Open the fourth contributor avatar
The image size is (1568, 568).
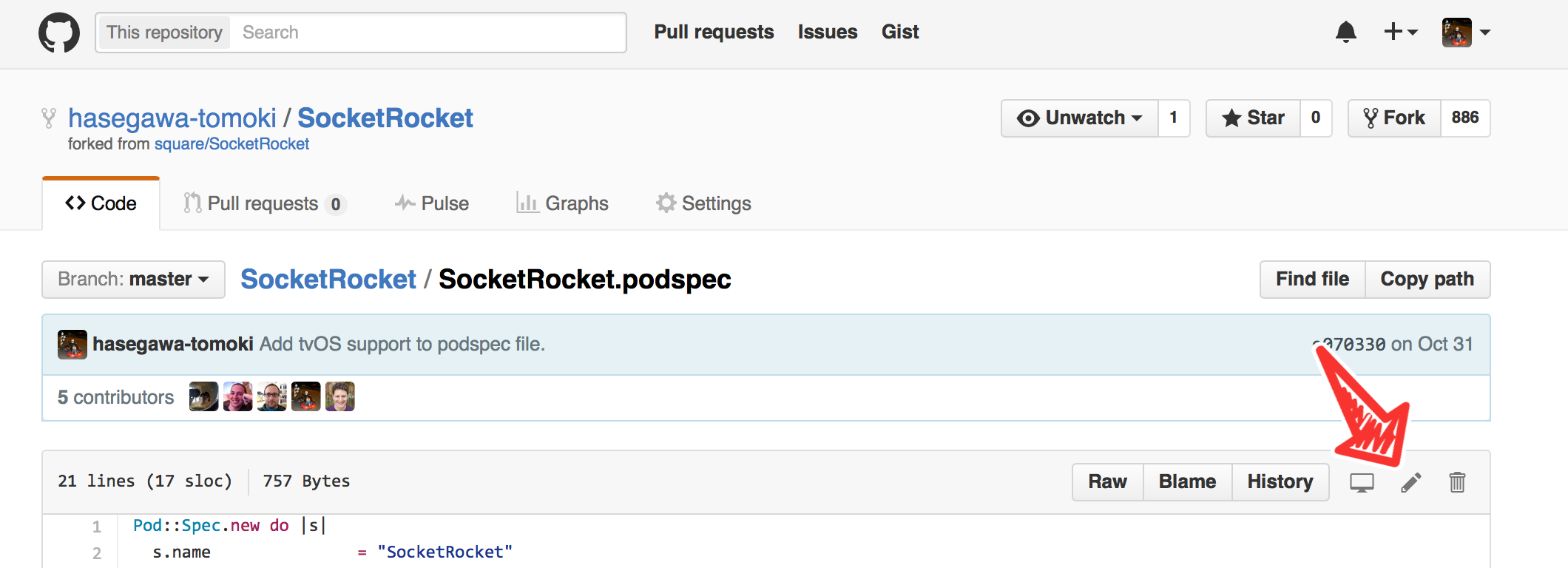tap(305, 396)
